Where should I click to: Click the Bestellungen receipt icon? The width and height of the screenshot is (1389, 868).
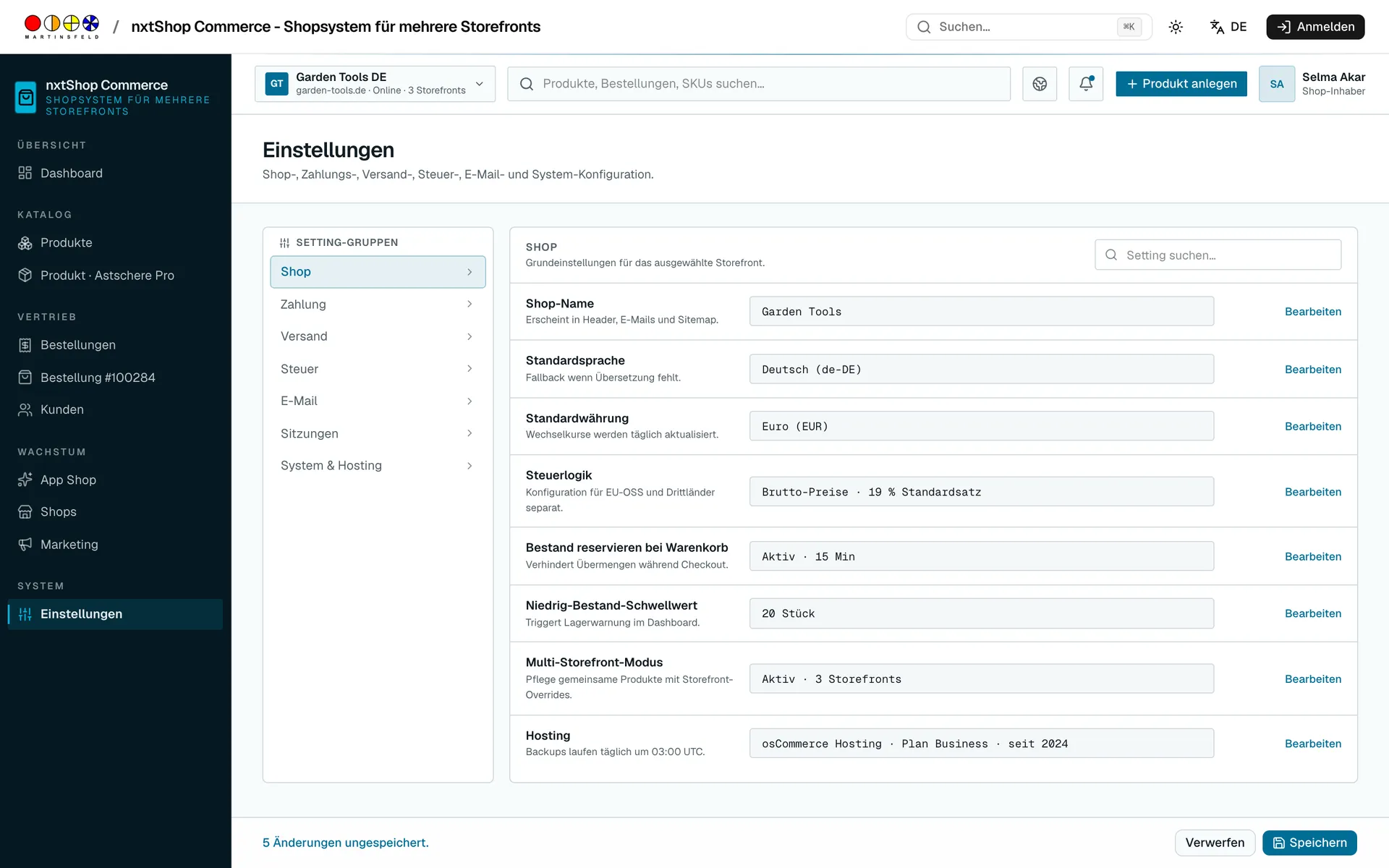(x=25, y=345)
